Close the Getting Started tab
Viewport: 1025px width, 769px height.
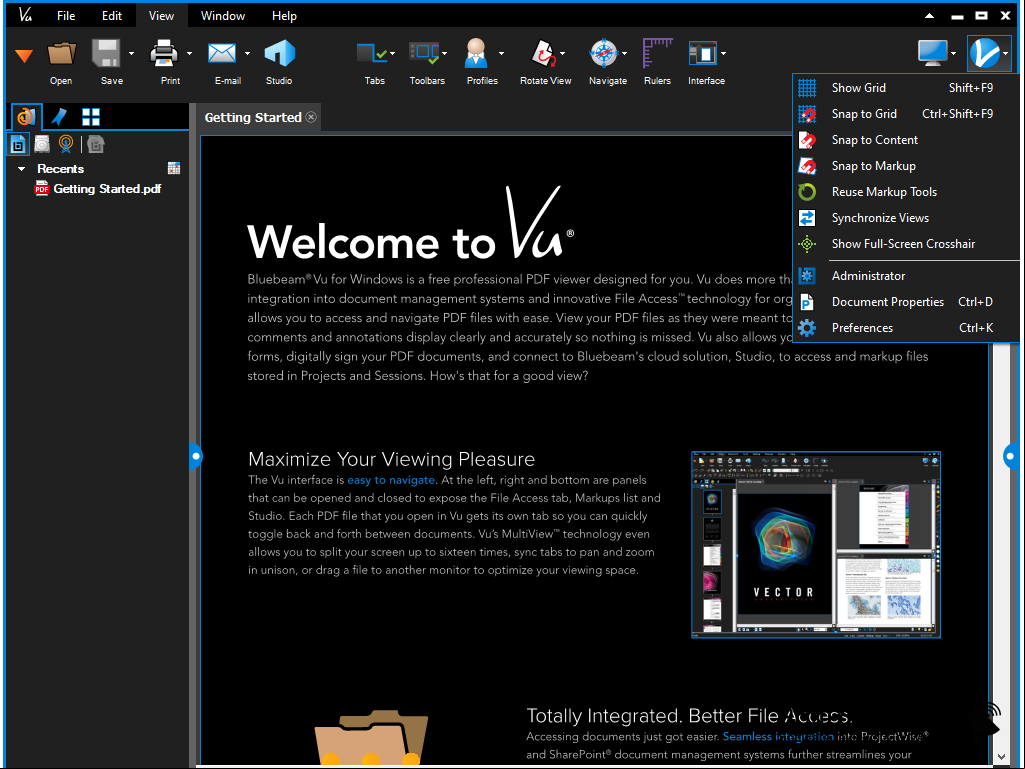pos(311,117)
